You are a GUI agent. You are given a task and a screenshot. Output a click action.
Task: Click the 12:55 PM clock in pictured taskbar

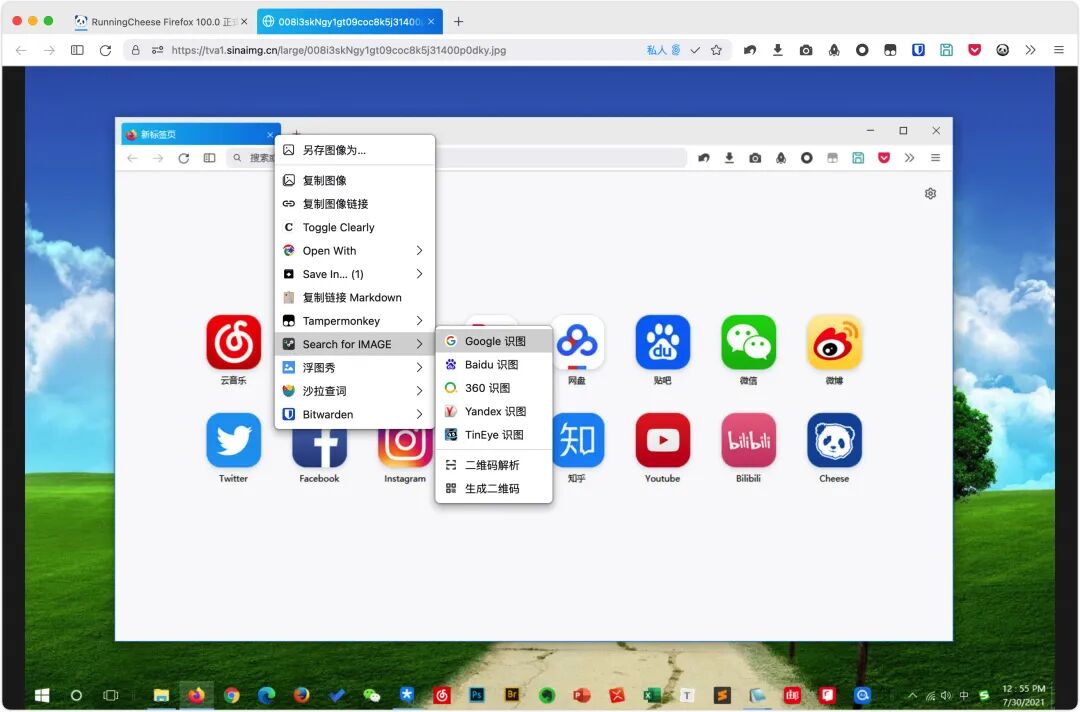(x=1024, y=689)
